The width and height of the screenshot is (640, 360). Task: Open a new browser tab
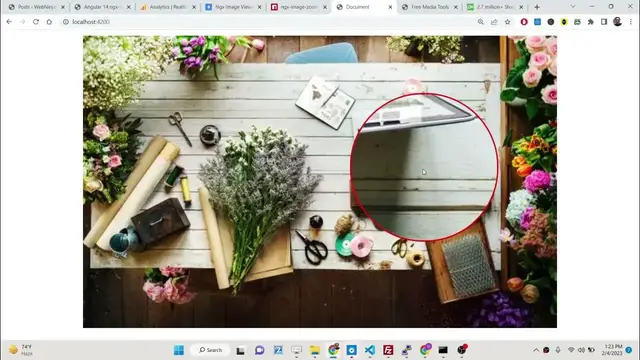[x=537, y=7]
